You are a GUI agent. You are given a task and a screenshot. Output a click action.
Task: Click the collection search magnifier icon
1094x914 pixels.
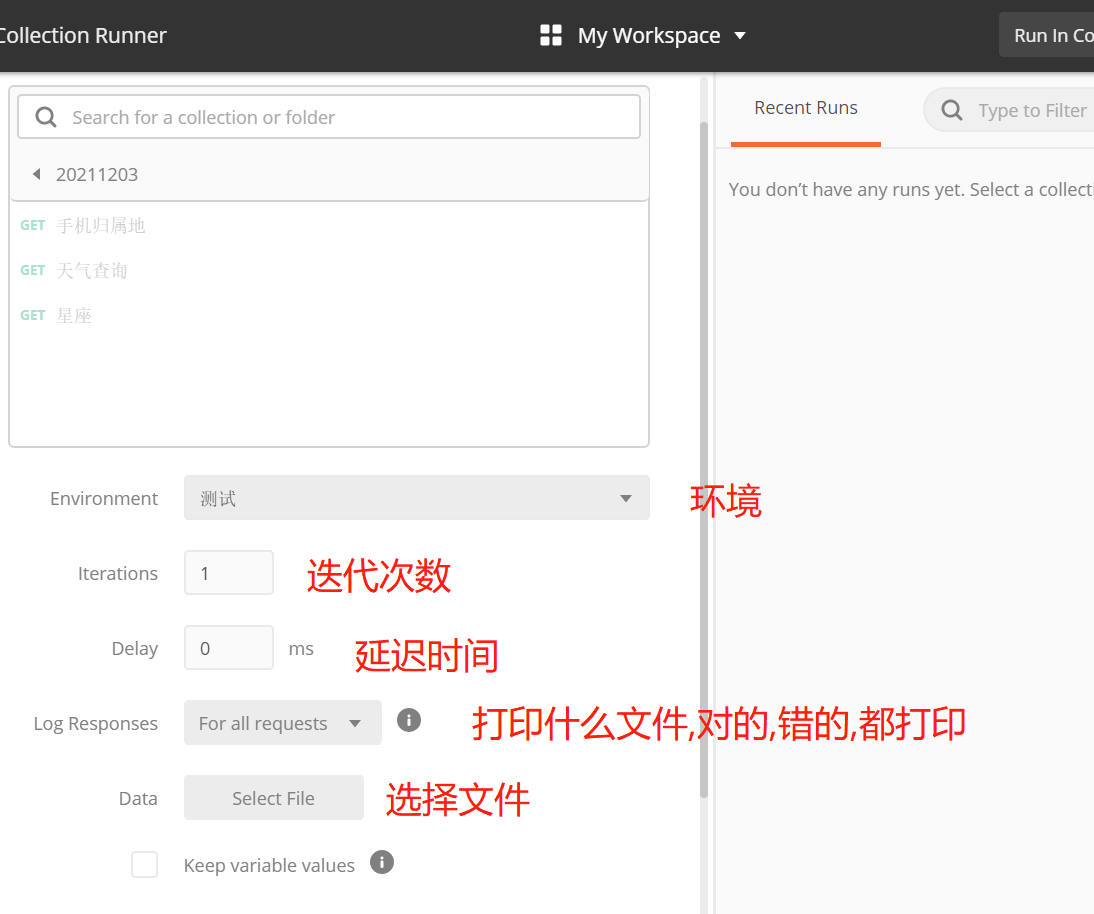point(46,117)
